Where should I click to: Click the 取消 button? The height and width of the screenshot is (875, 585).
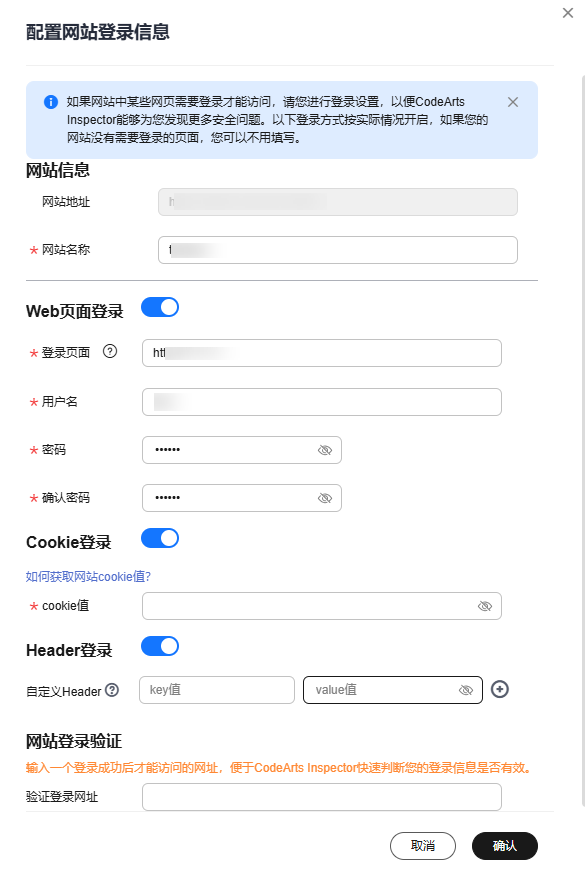[x=423, y=846]
